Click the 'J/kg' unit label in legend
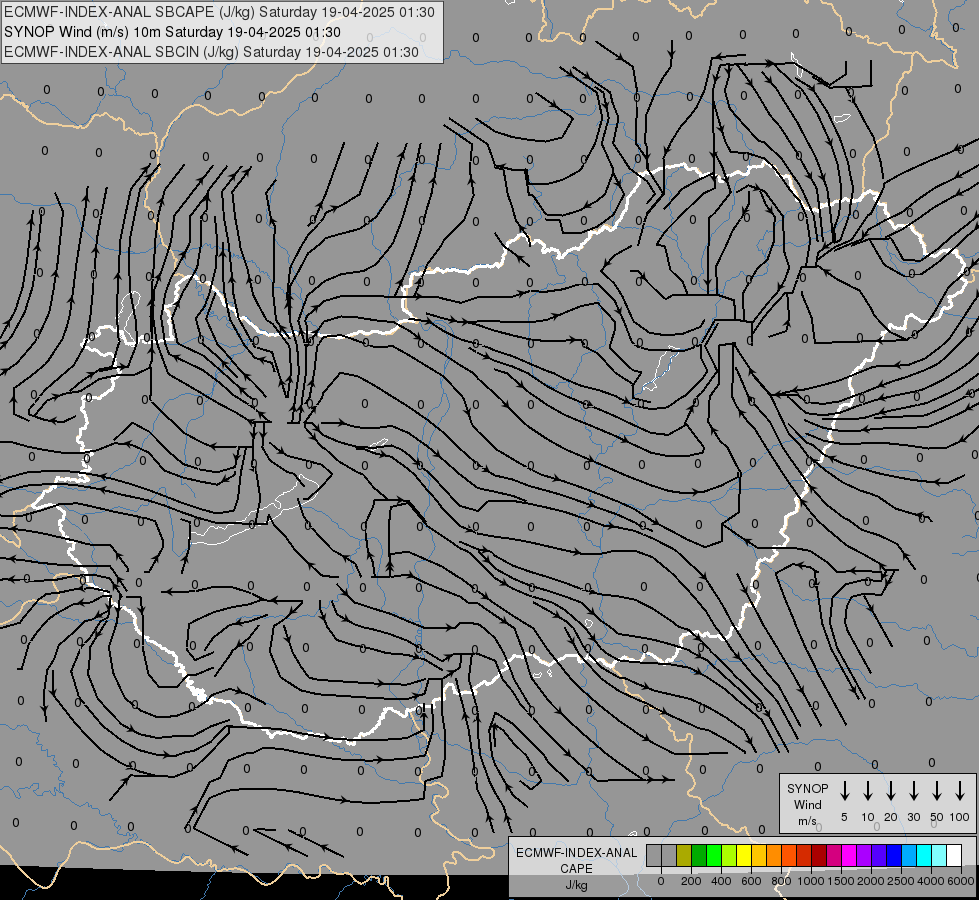This screenshot has height=900, width=979. pos(576,885)
